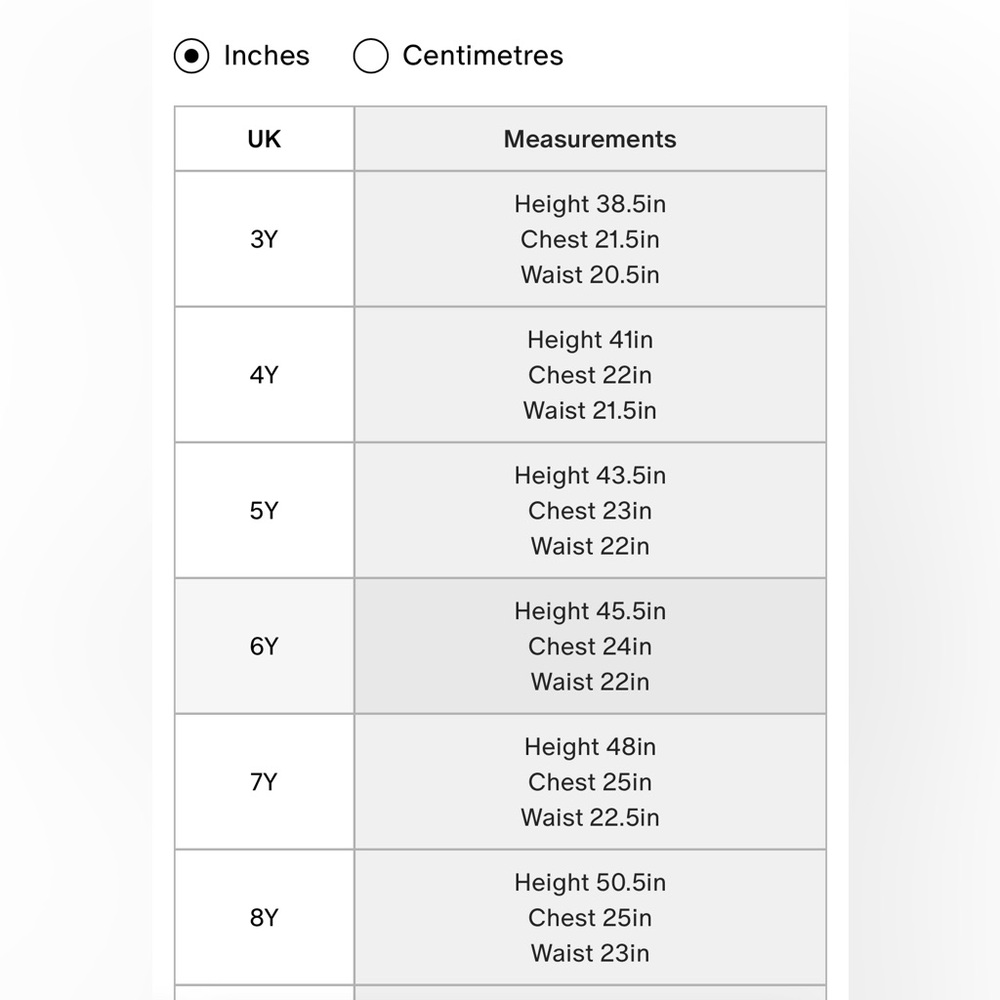Click the Centimetres label text
1000x1000 pixels.
(483, 55)
